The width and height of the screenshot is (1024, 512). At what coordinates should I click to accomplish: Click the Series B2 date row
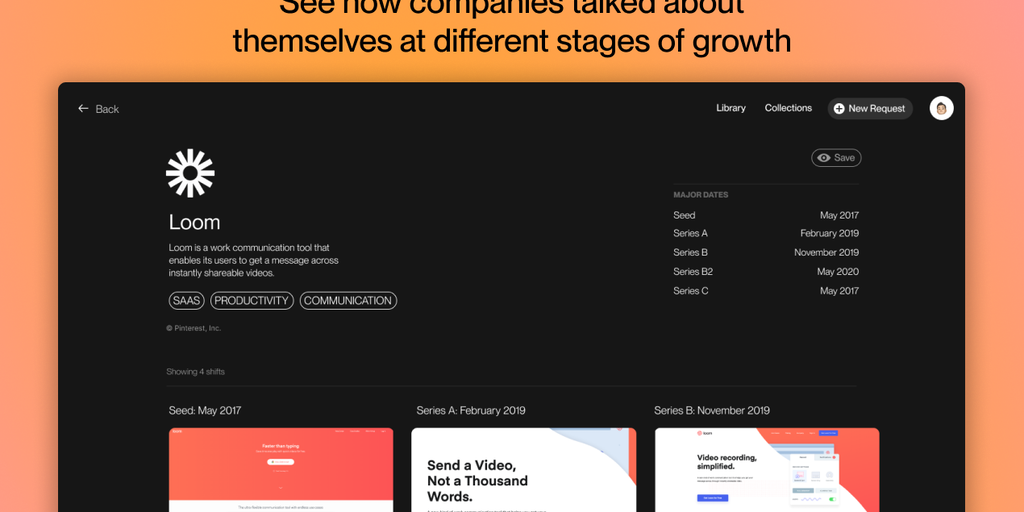[x=765, y=272]
